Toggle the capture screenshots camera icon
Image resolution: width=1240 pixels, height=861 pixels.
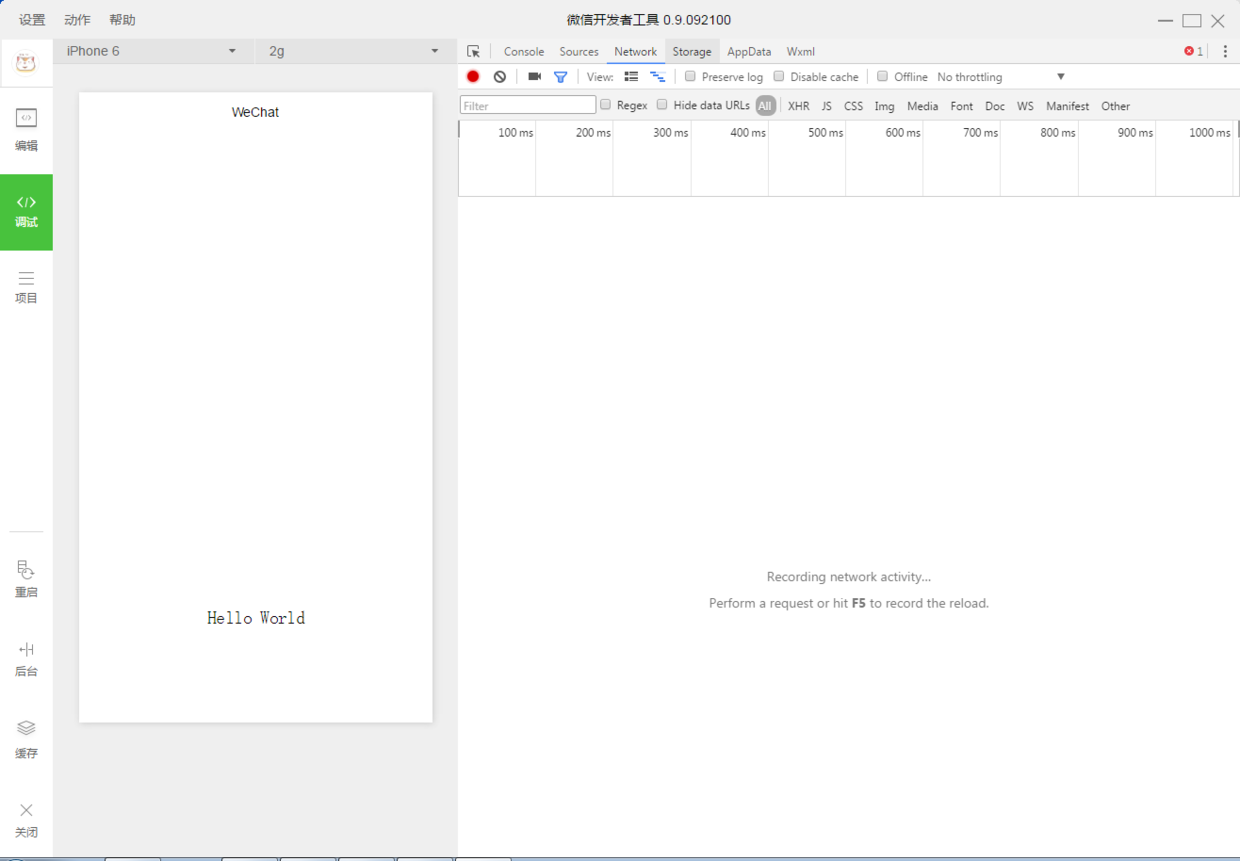click(534, 76)
